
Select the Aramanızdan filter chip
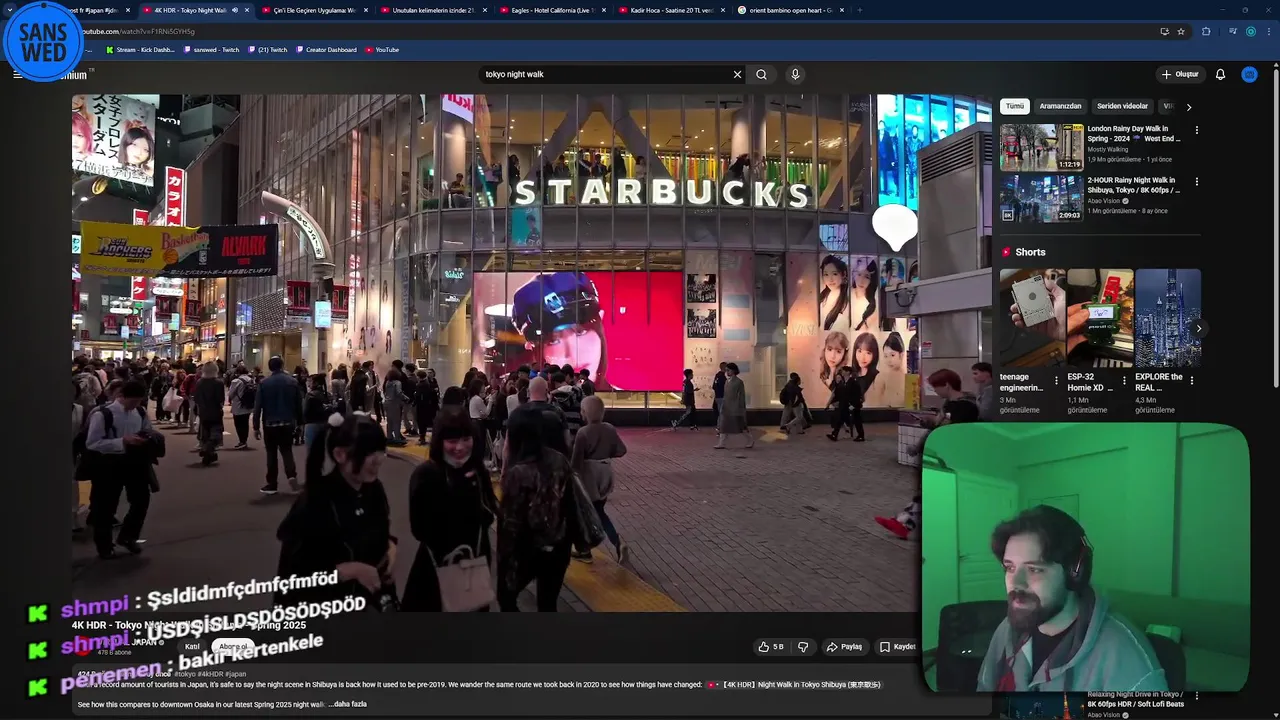1060,106
